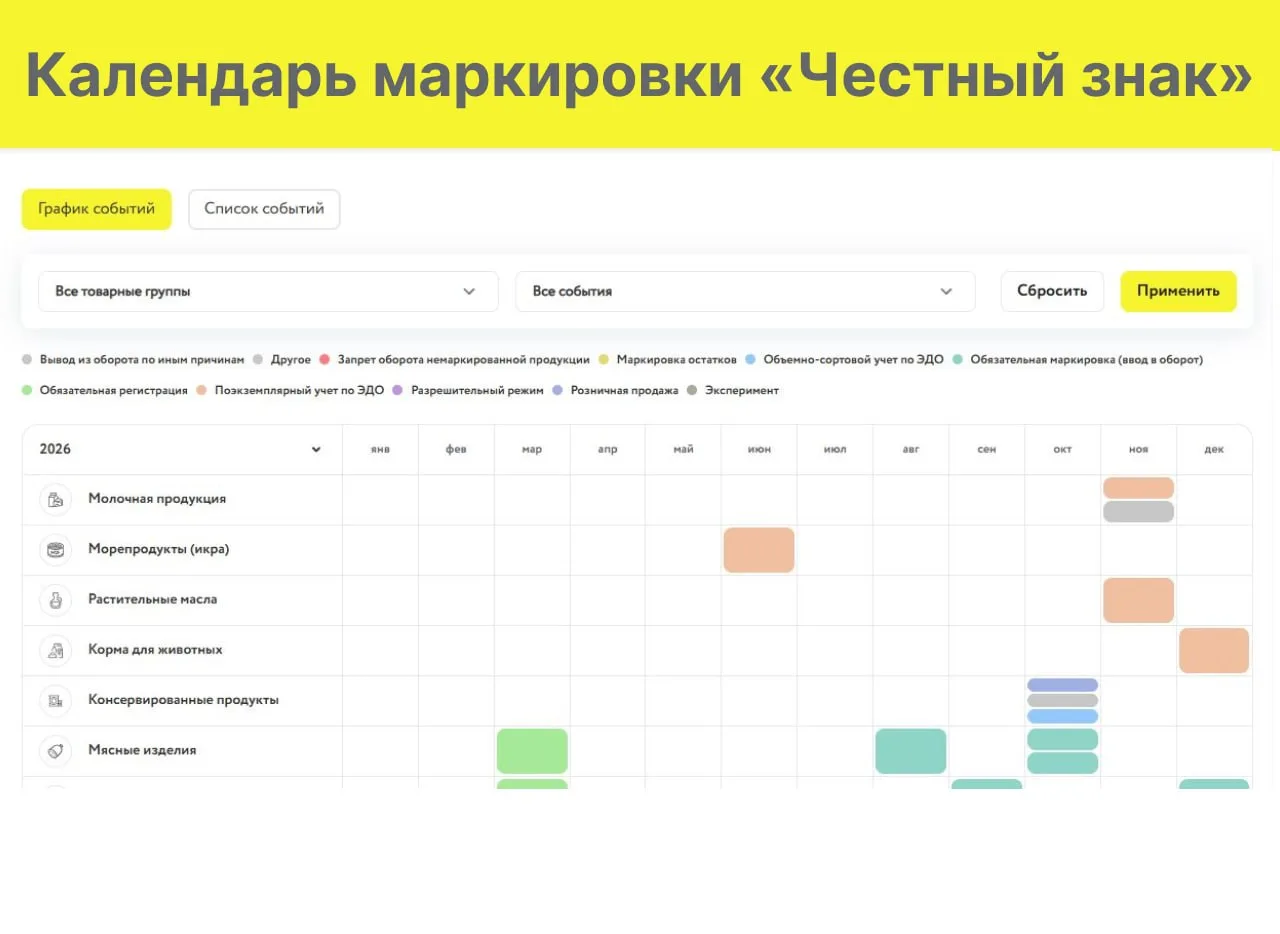Screen dimensions: 1280x934
Task: Click the Применить button
Action: (x=1178, y=291)
